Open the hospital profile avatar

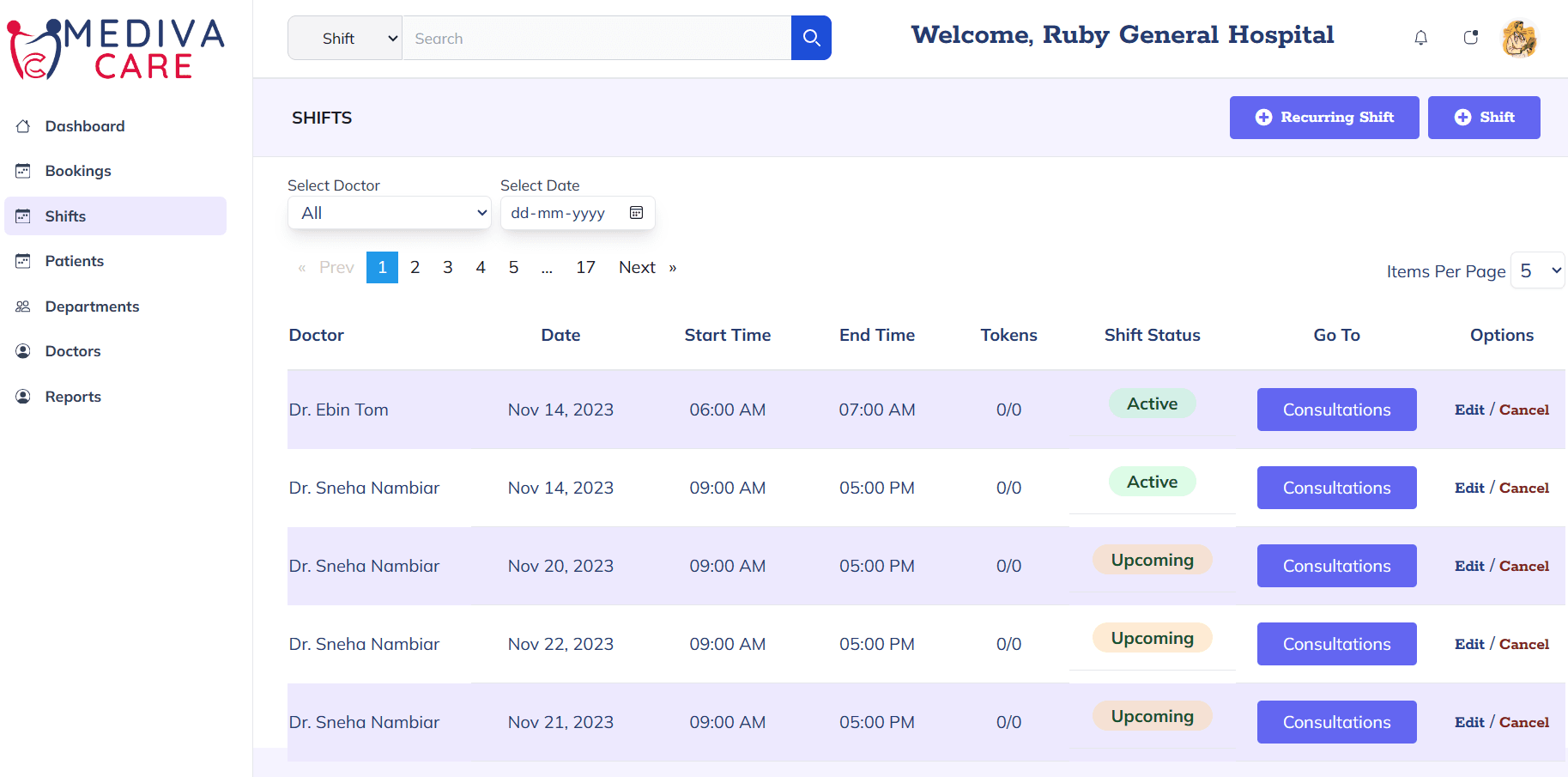[x=1520, y=39]
